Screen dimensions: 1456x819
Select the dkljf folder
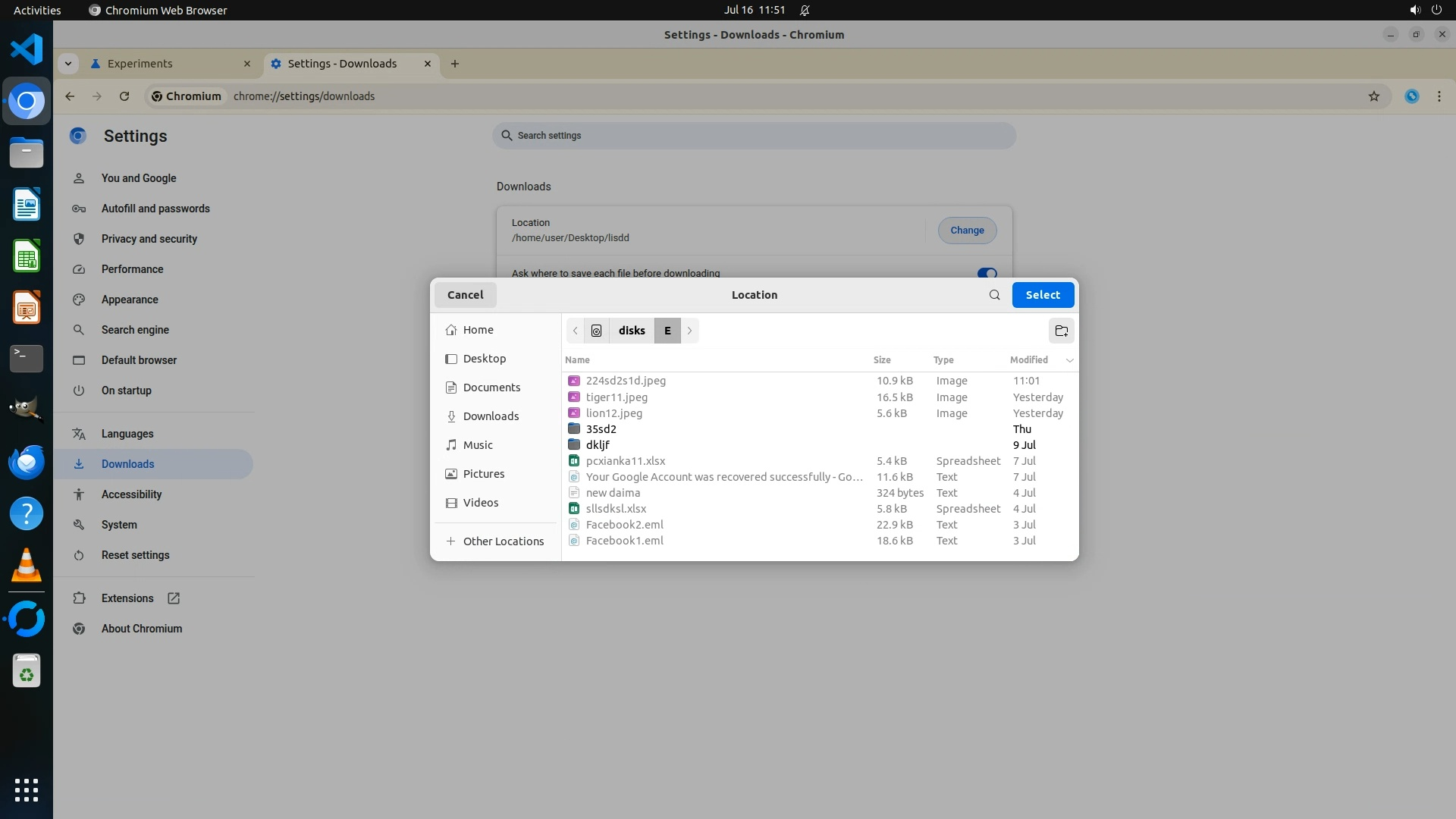[x=598, y=445]
